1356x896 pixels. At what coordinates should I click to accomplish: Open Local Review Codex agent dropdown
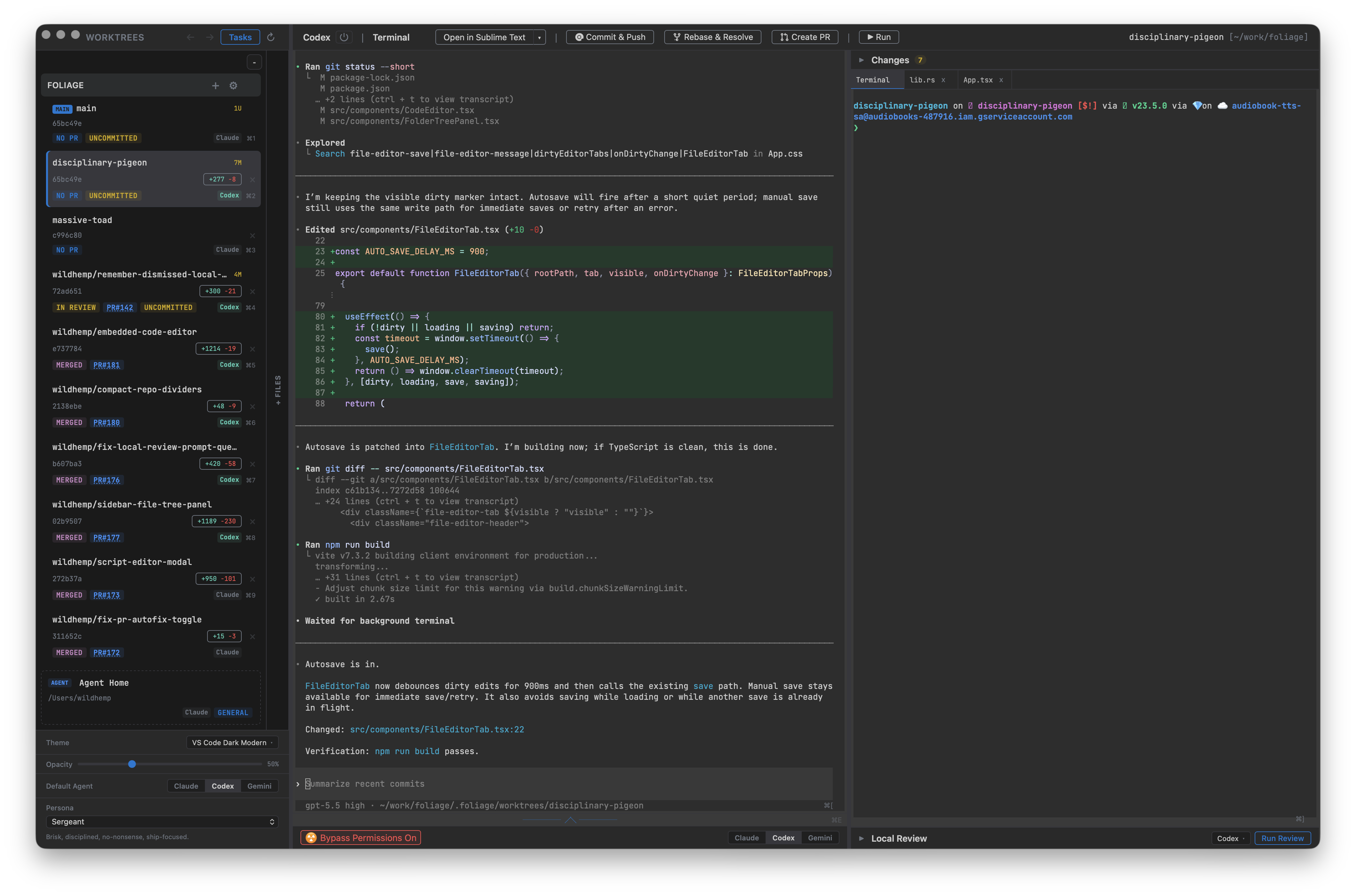(x=1231, y=838)
